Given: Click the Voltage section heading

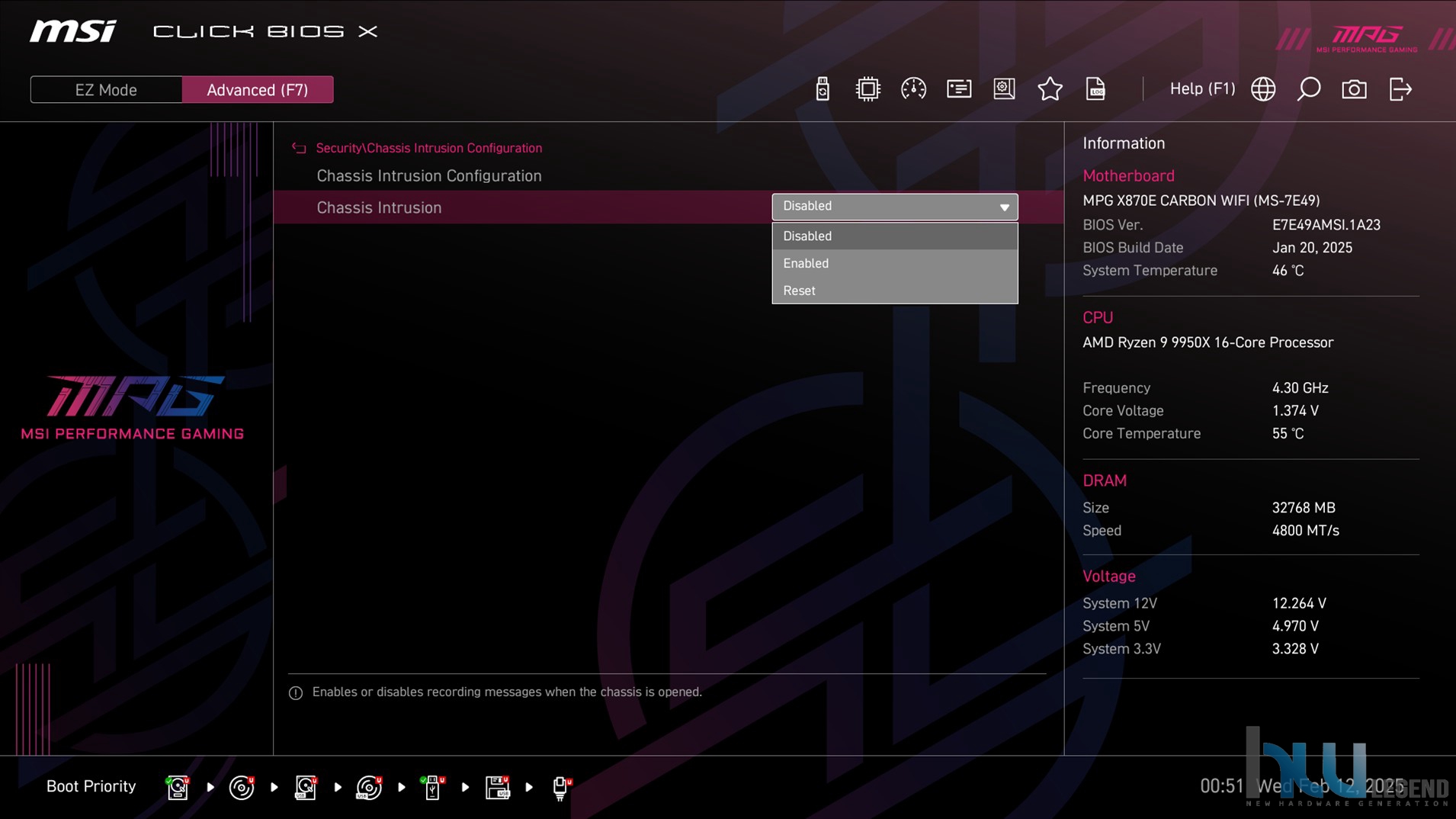Looking at the screenshot, I should click(x=1108, y=577).
